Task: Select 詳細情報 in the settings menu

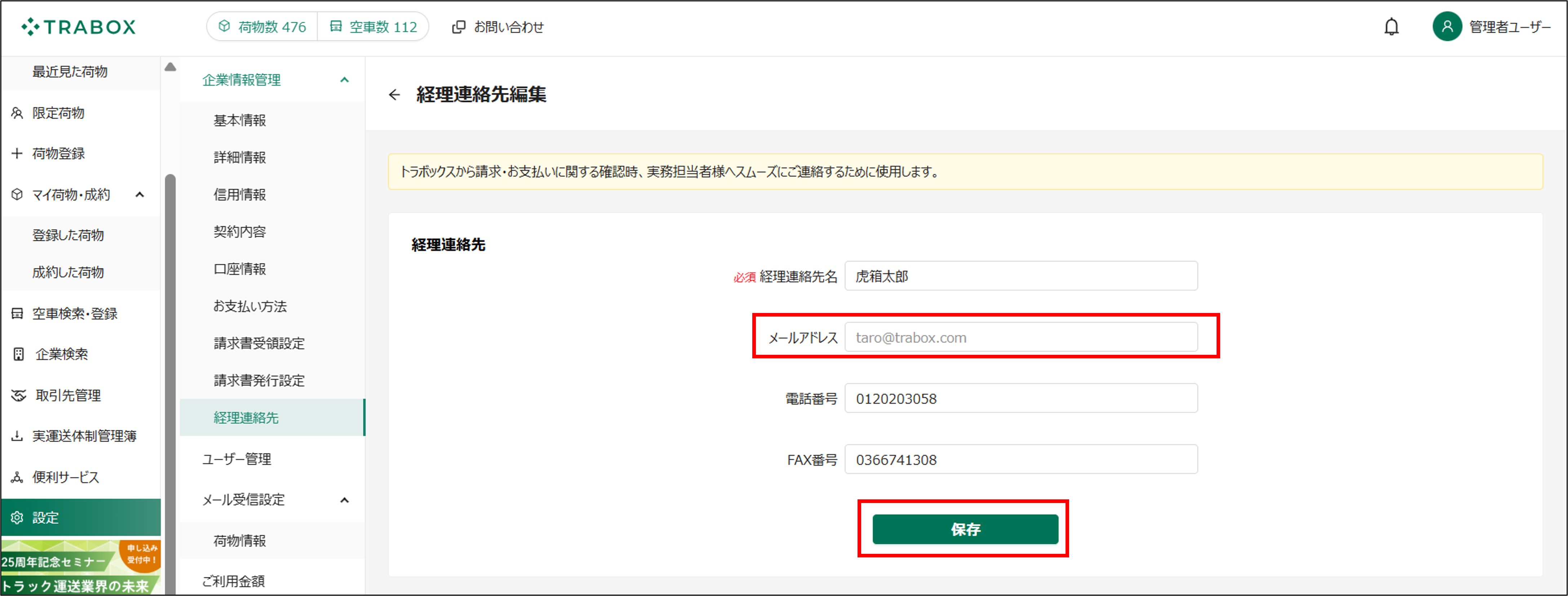Action: pyautogui.click(x=240, y=158)
